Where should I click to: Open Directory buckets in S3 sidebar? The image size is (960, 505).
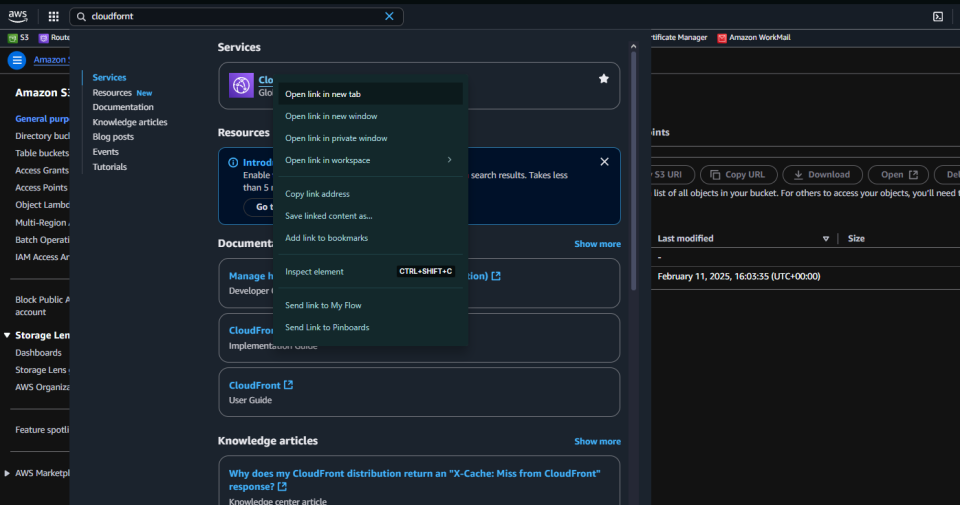pos(42,136)
